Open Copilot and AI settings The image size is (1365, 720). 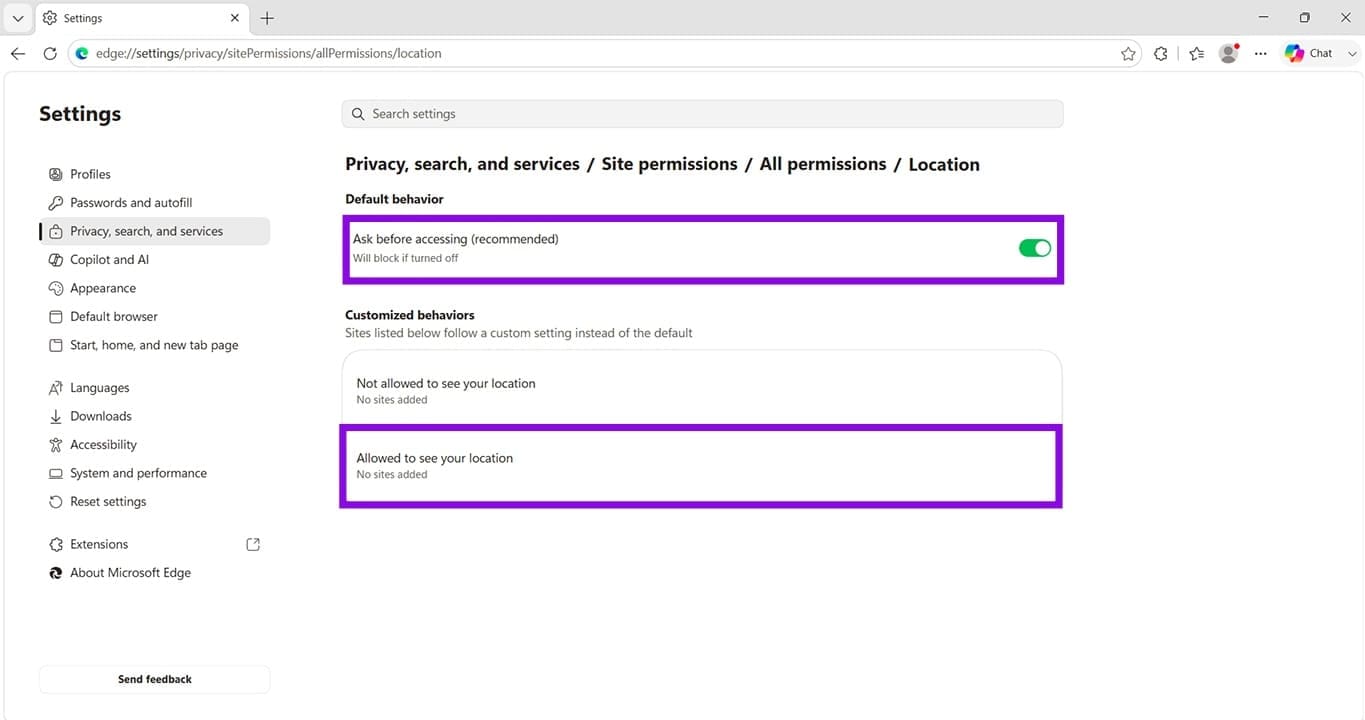(155, 259)
